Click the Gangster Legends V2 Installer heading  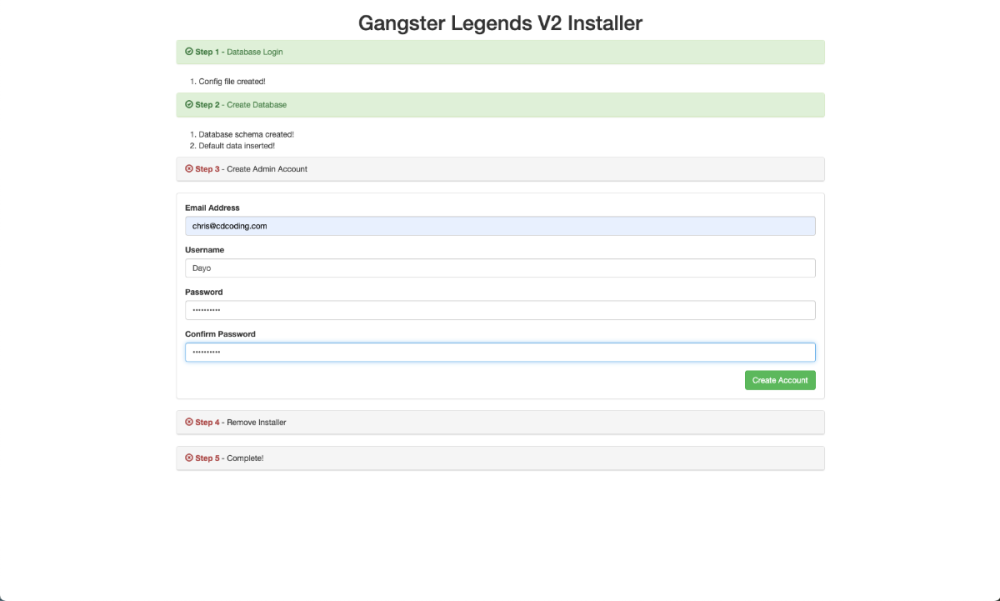pyautogui.click(x=500, y=22)
